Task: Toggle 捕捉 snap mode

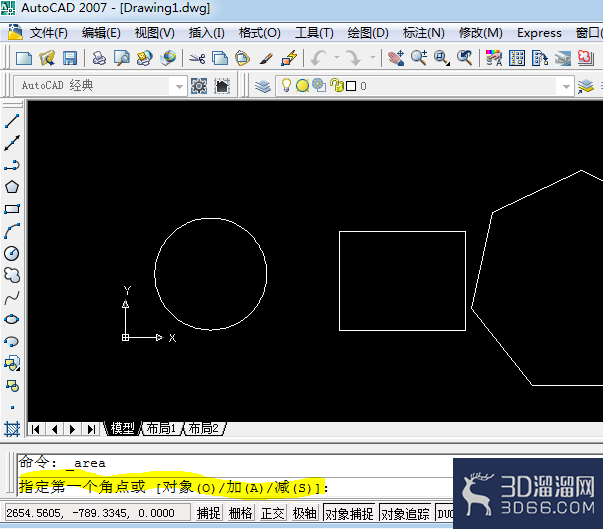Action: (x=208, y=513)
